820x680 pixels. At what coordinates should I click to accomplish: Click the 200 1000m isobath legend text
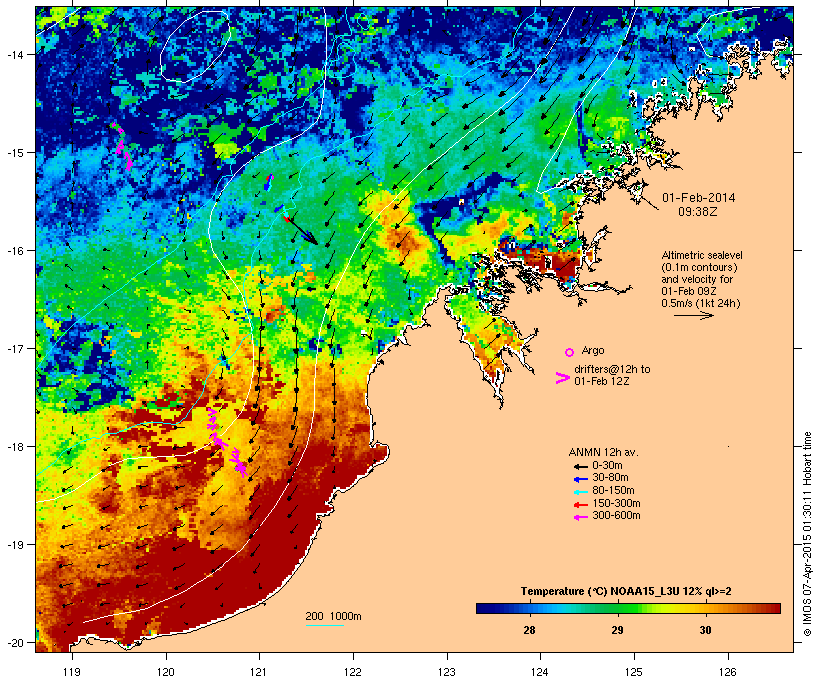coord(333,616)
